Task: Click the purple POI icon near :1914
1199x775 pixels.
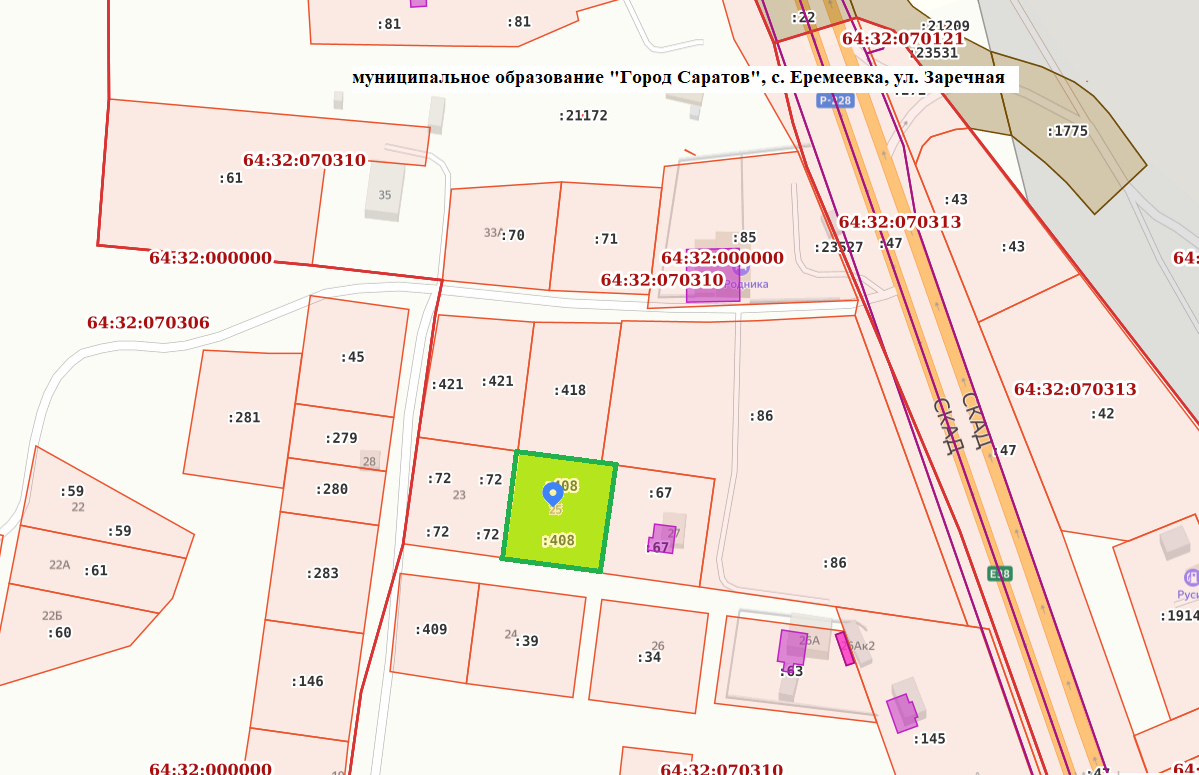Action: click(1190, 577)
